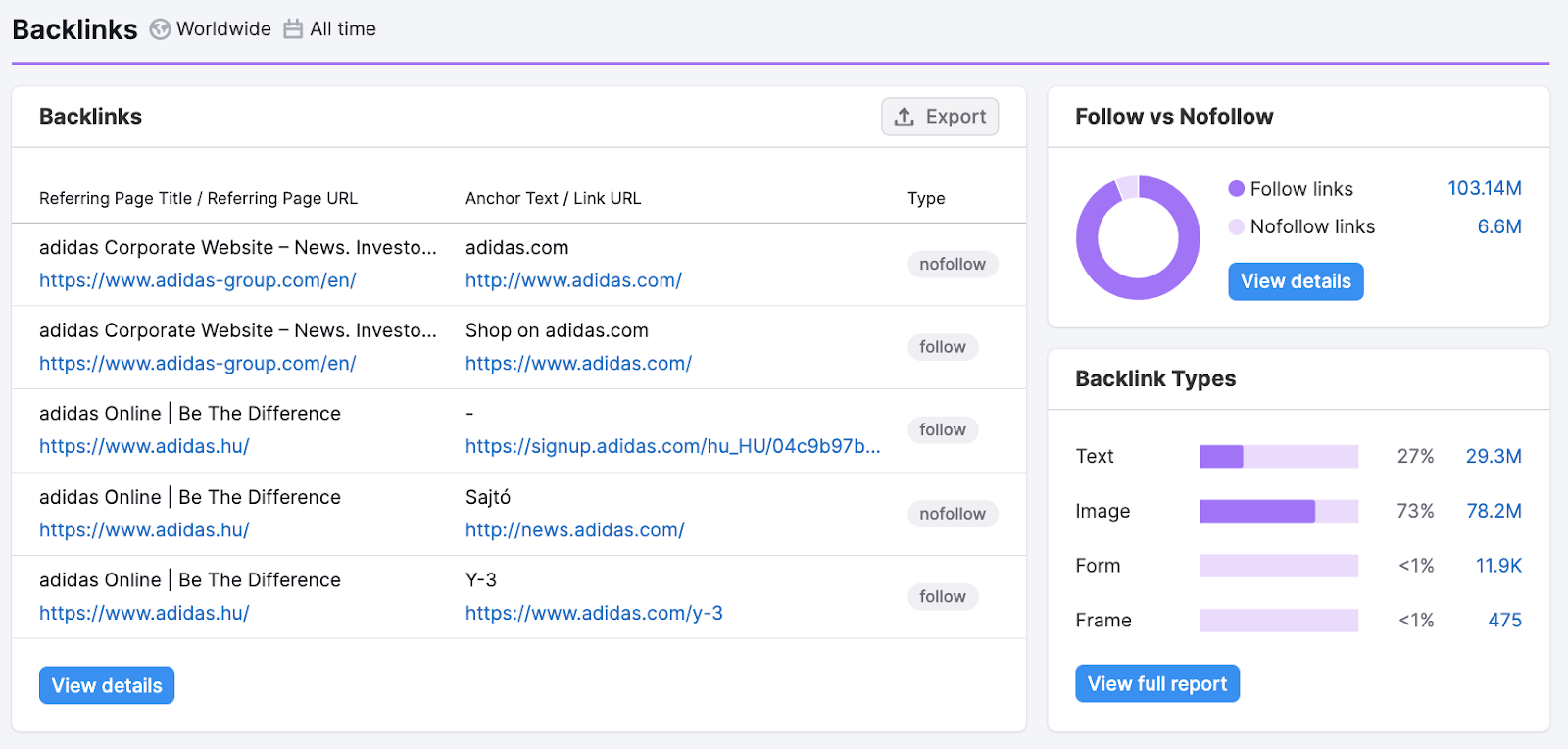Screen dimensions: 1568x749
Task: Click the Follow links purple legend dot
Action: pos(1237,189)
